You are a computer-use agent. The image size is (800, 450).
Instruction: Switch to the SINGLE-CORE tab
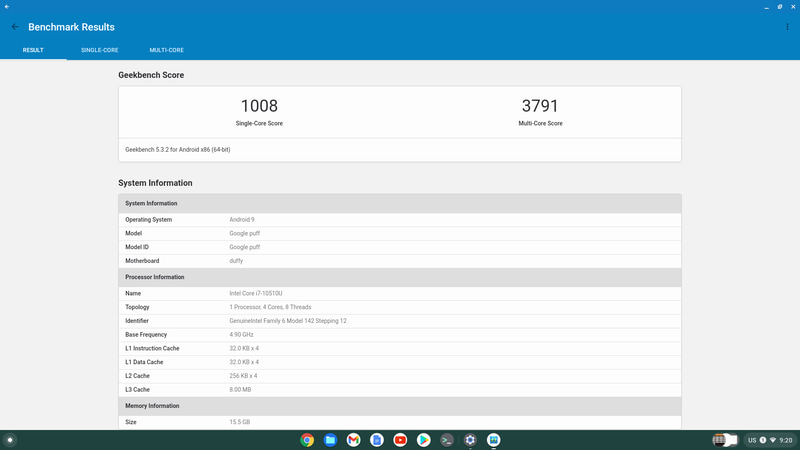[99, 50]
